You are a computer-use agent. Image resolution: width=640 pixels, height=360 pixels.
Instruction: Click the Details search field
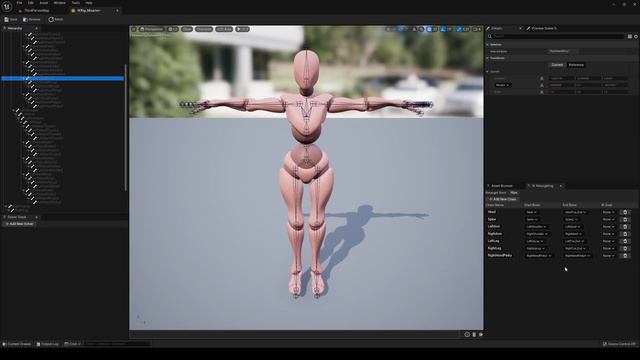tap(558, 36)
